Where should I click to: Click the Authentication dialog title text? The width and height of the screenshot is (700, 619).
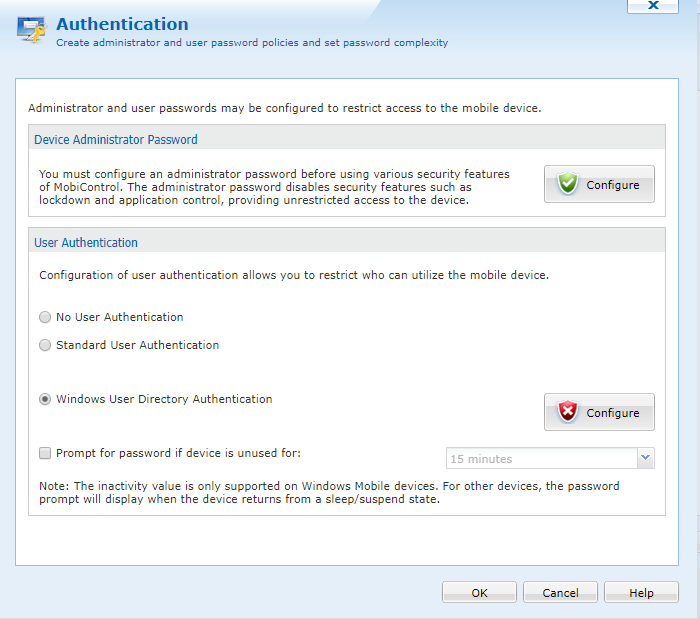[x=122, y=24]
